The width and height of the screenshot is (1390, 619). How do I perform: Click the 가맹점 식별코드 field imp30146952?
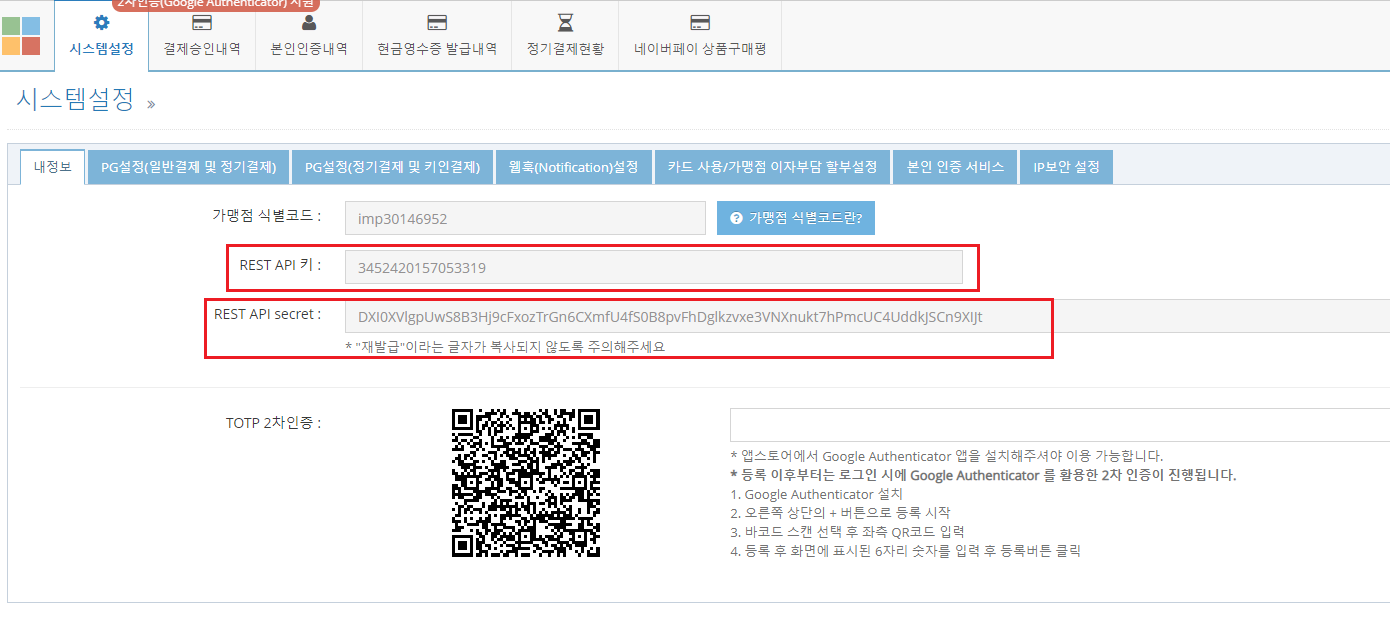(526, 218)
